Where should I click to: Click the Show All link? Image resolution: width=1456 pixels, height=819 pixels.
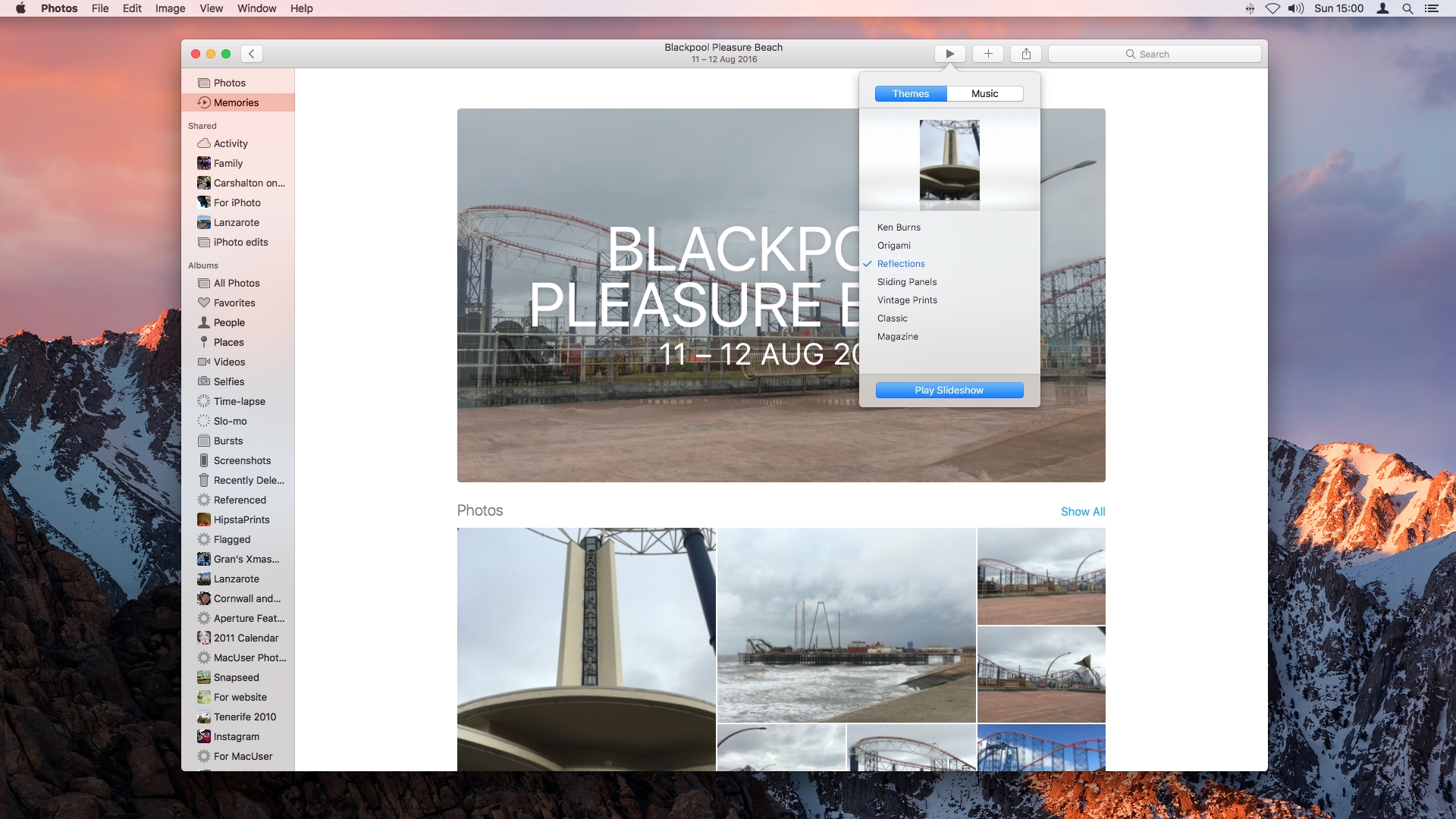[1083, 512]
